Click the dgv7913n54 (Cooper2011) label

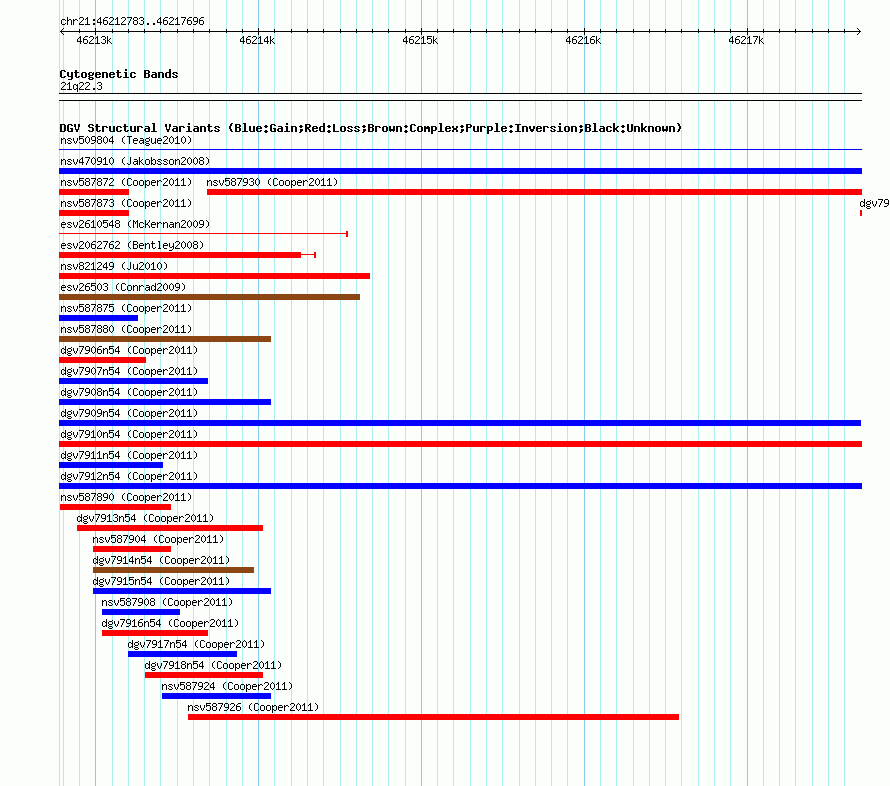pyautogui.click(x=145, y=518)
